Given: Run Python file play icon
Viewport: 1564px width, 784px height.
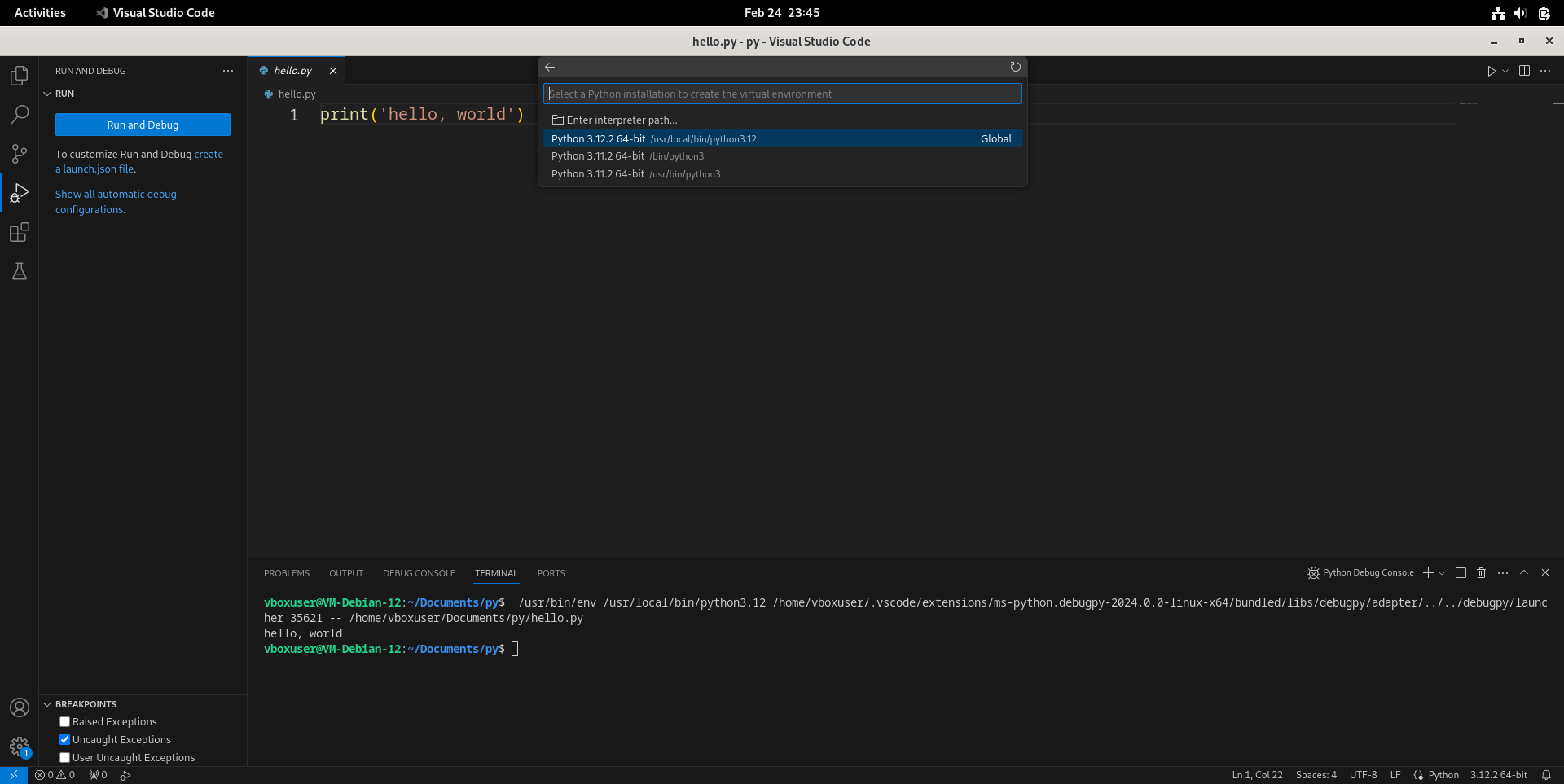Looking at the screenshot, I should [1492, 71].
